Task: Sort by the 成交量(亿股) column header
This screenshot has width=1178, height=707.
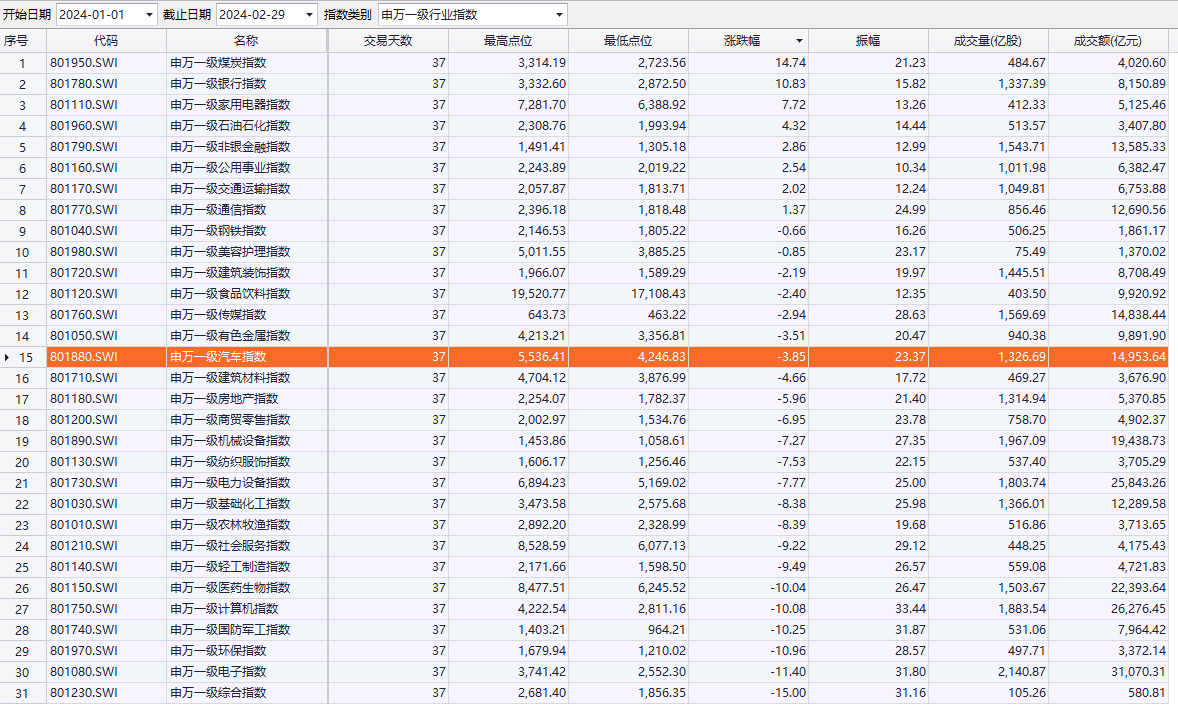Action: tap(989, 41)
